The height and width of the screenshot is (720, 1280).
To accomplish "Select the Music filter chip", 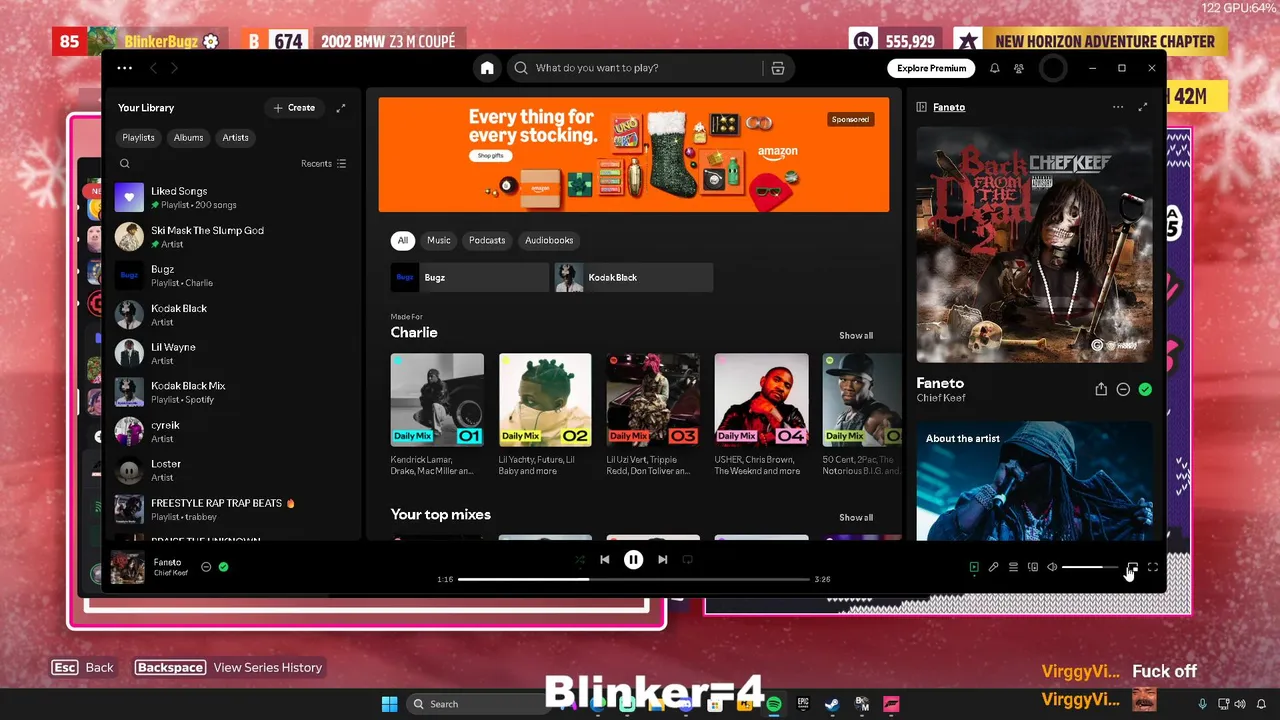I will [439, 240].
